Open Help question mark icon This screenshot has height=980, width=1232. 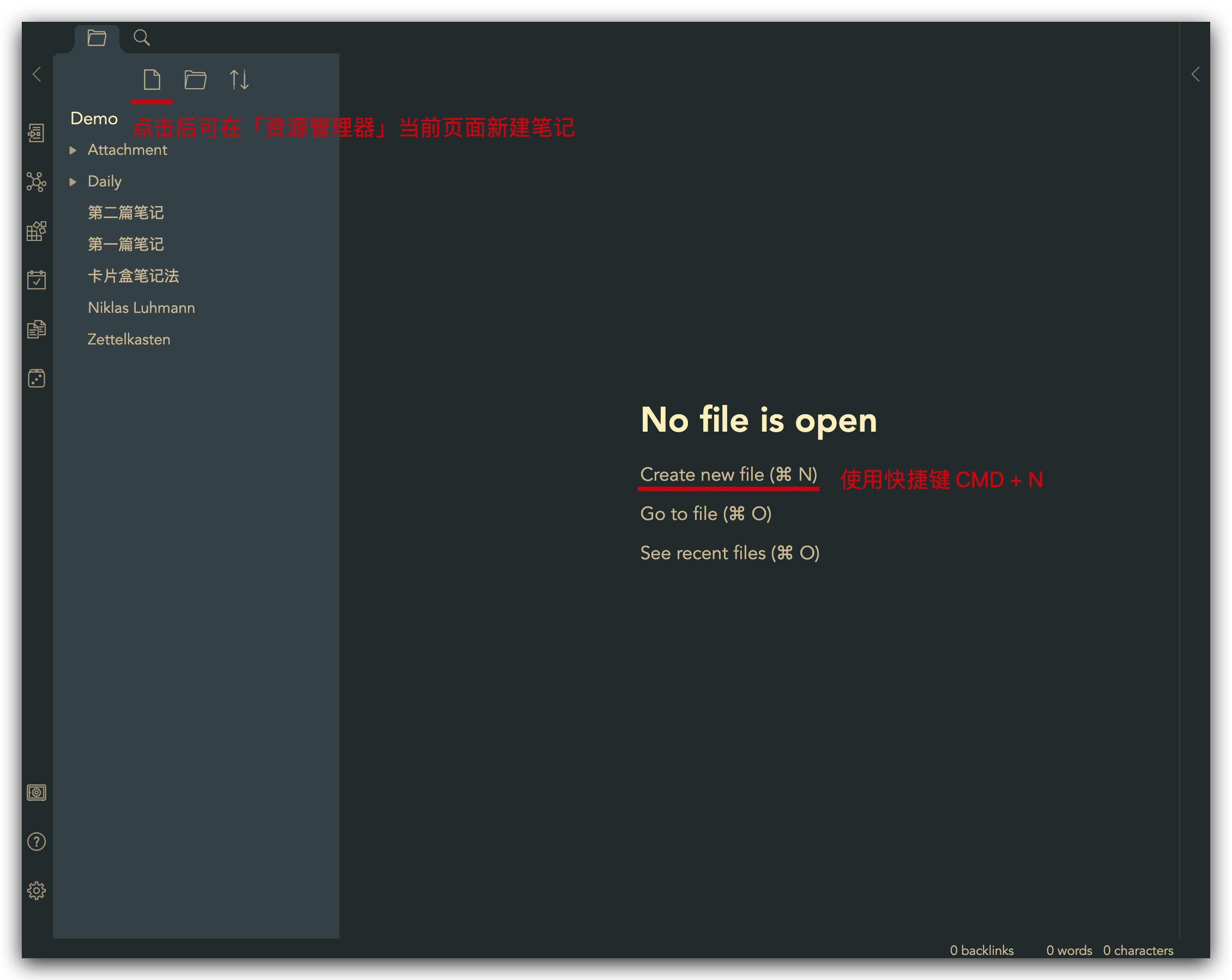point(36,841)
